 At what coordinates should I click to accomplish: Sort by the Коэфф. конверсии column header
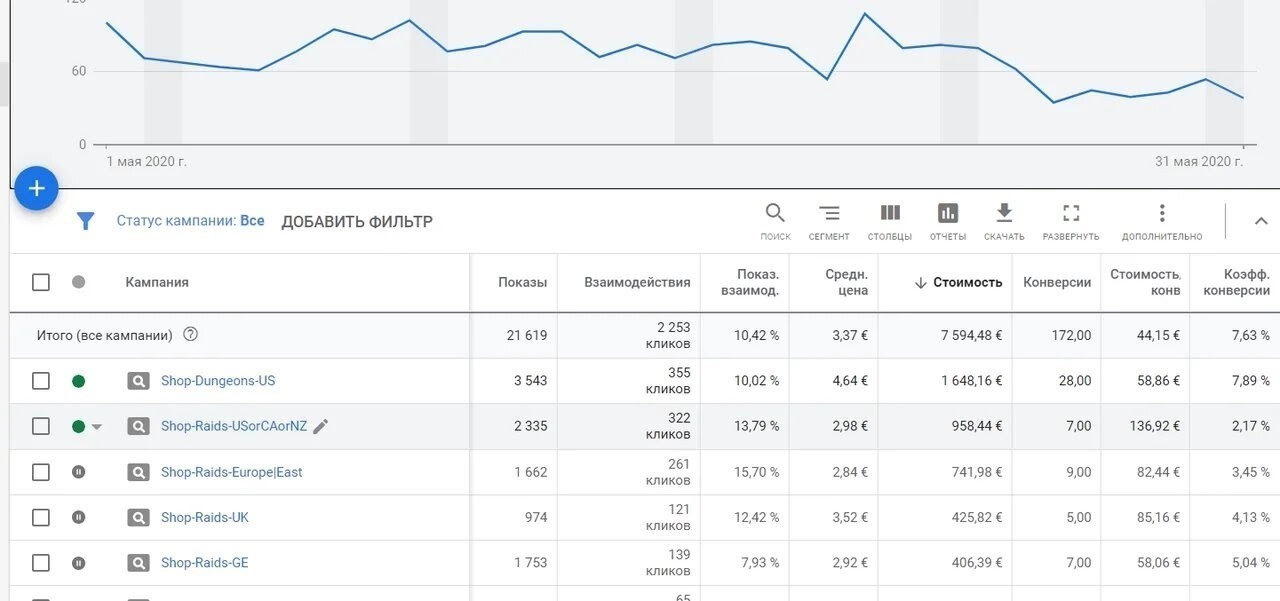[x=1236, y=282]
